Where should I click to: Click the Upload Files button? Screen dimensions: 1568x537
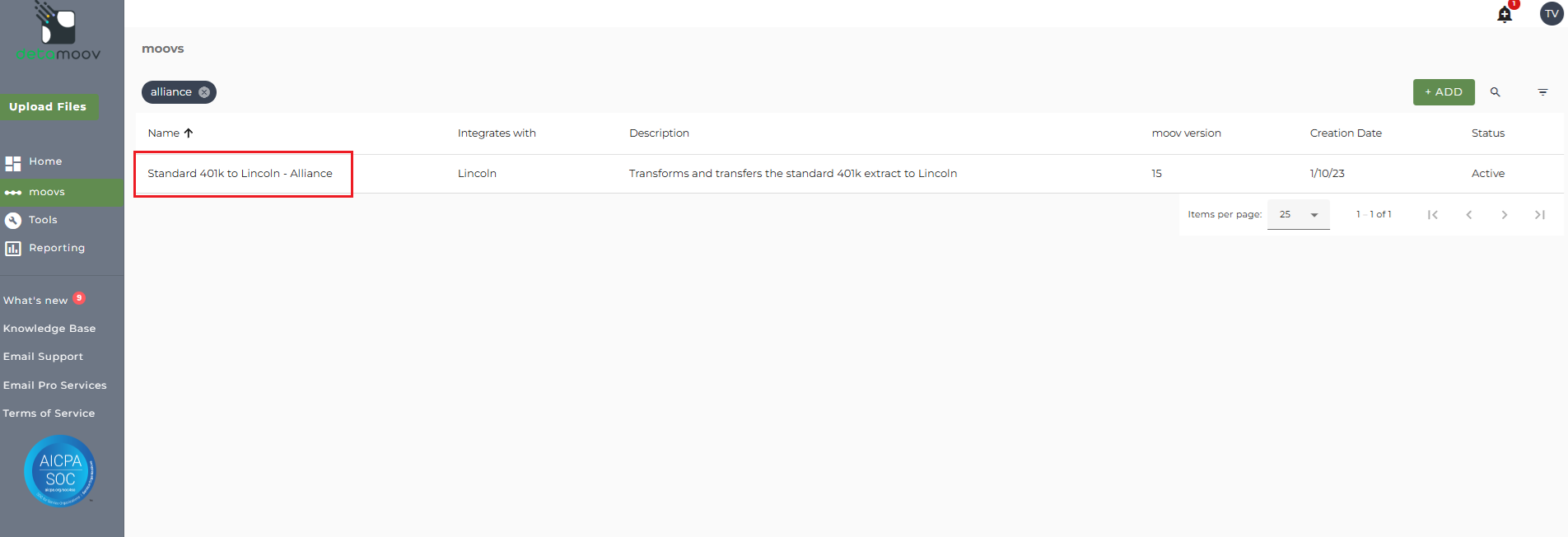[48, 107]
